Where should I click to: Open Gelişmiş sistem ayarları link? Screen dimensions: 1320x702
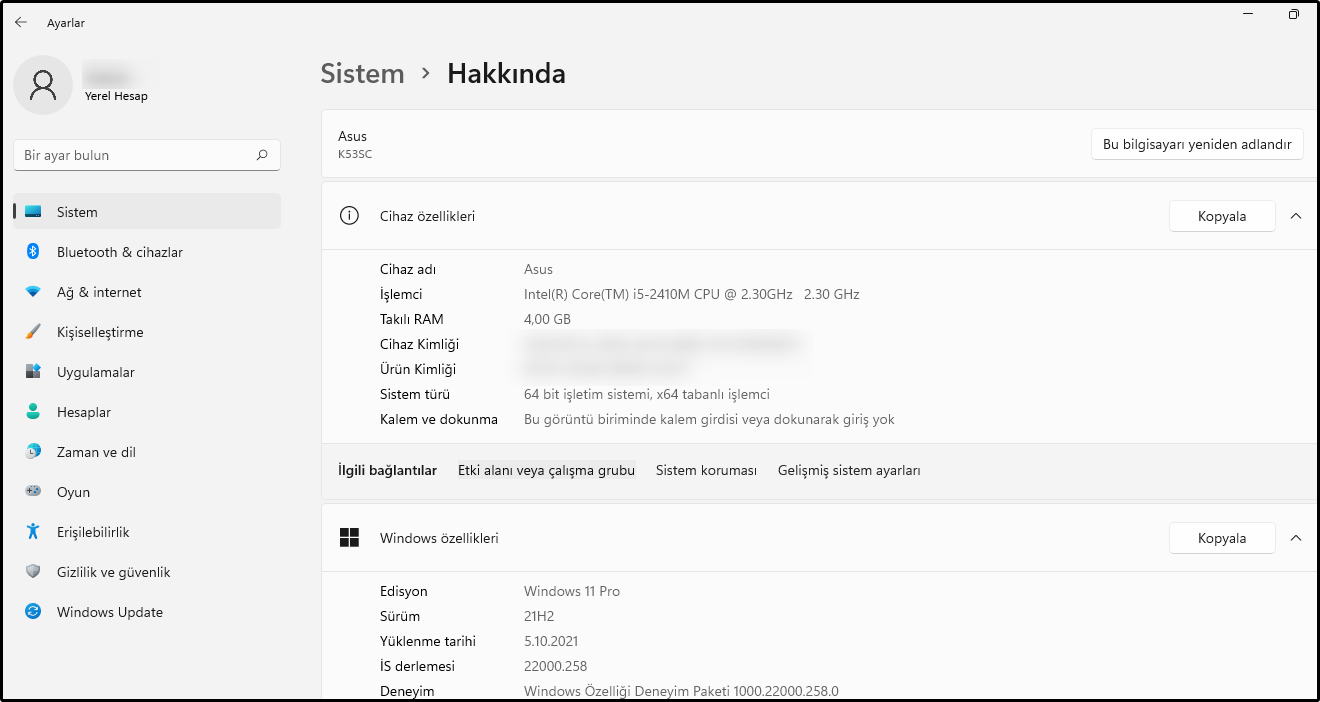pos(849,470)
